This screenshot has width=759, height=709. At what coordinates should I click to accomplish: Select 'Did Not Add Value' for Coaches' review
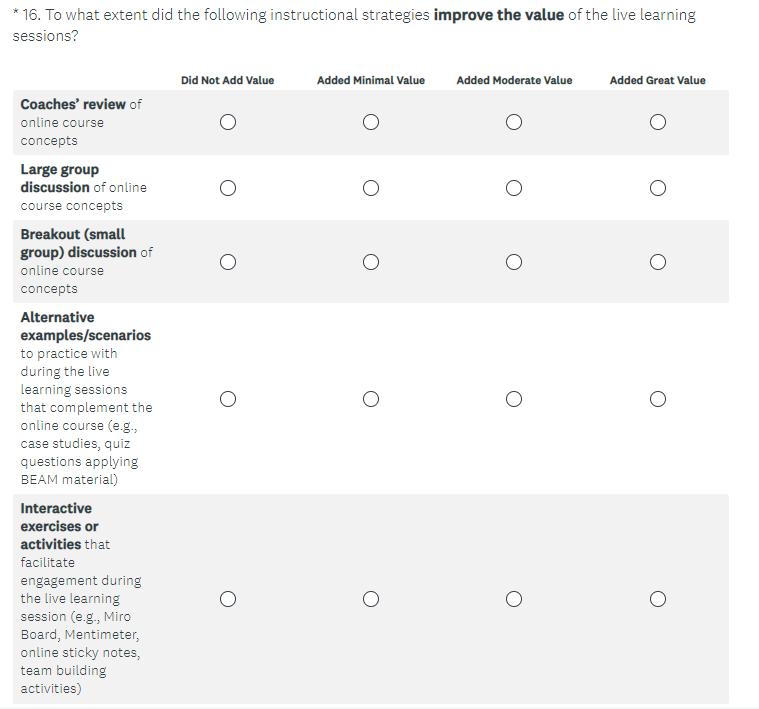pos(228,123)
